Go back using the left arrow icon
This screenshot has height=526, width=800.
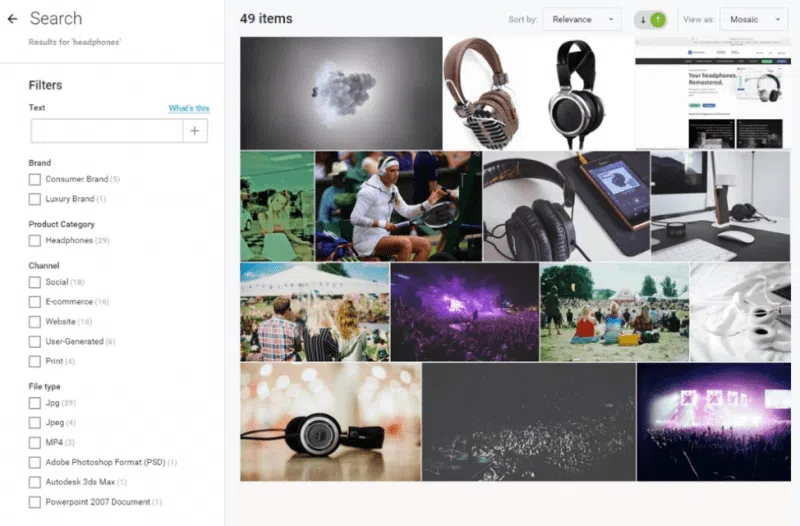click(12, 19)
